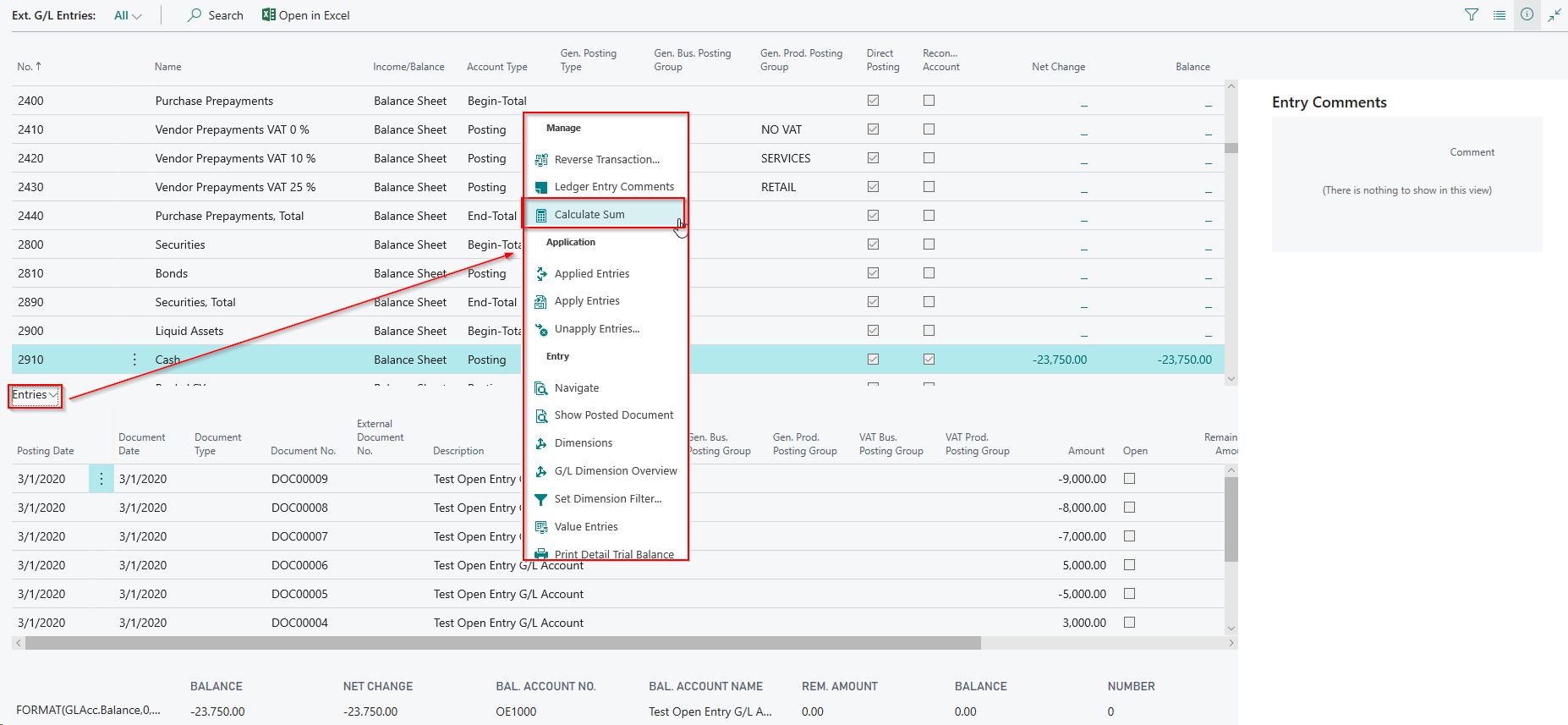Select Calculate Sum from the menu
Viewport: 1568px width, 725px height.
pos(589,215)
